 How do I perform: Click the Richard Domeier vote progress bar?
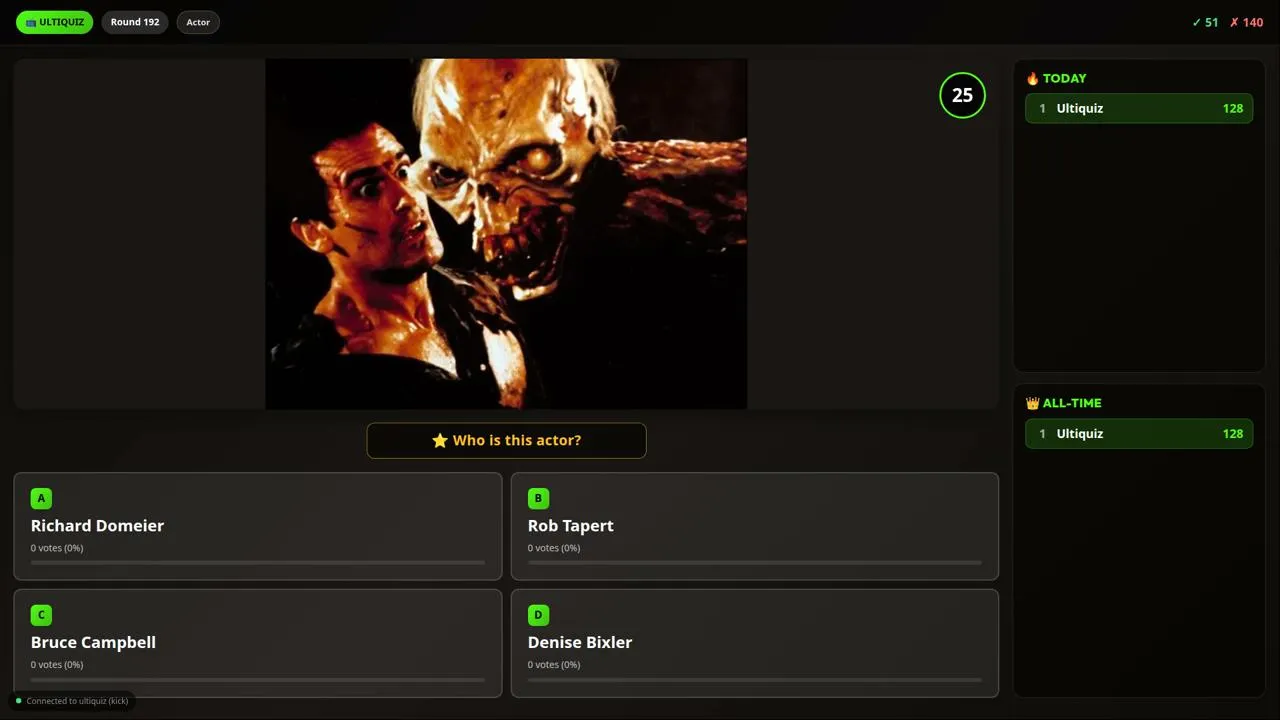click(258, 563)
